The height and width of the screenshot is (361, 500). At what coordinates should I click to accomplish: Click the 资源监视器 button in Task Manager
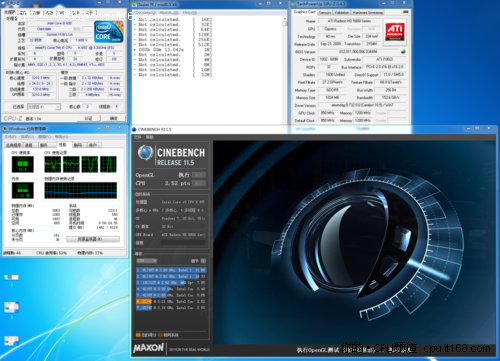point(93,239)
